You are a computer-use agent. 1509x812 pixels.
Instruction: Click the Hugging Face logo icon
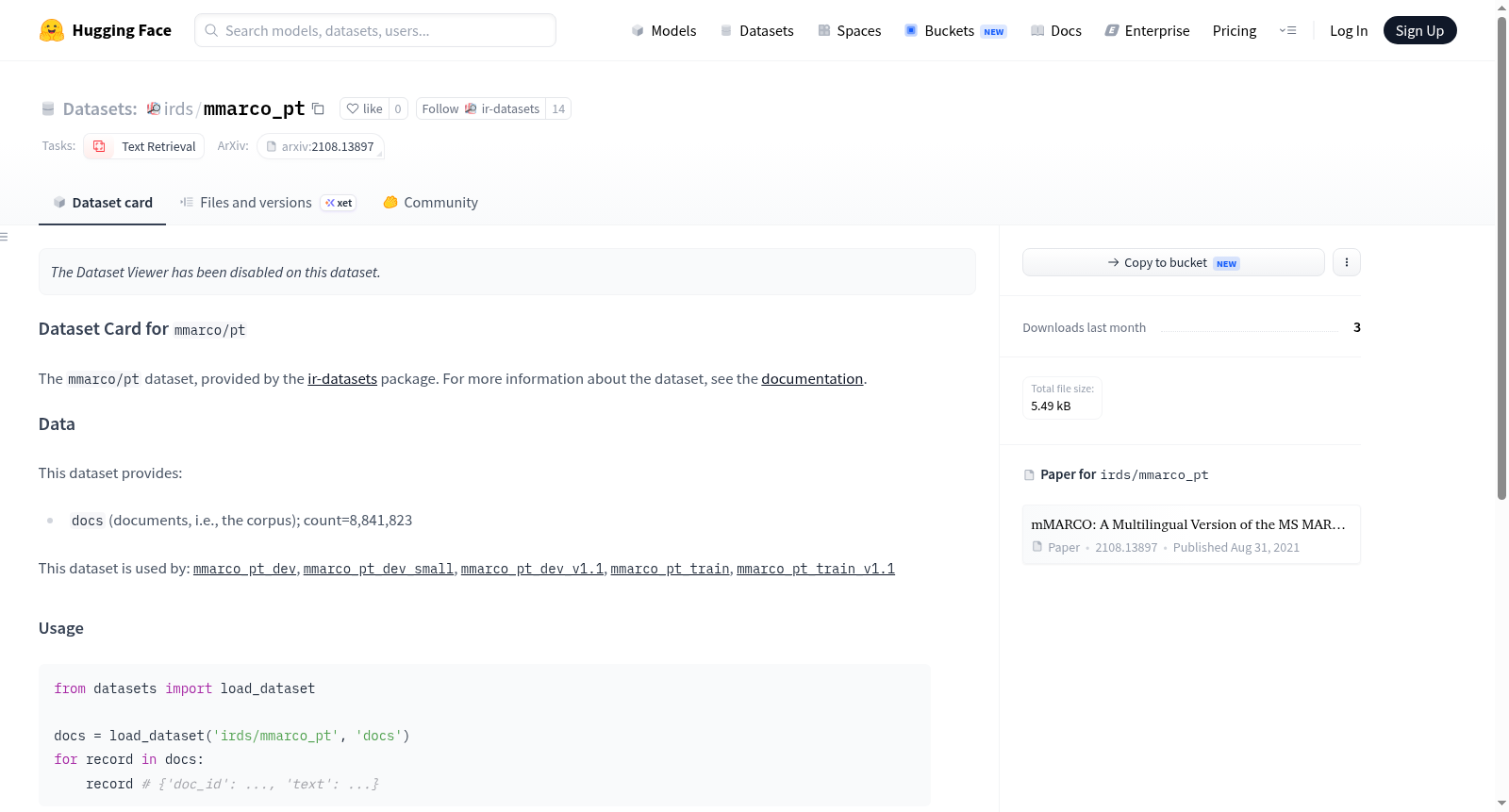pos(52,30)
